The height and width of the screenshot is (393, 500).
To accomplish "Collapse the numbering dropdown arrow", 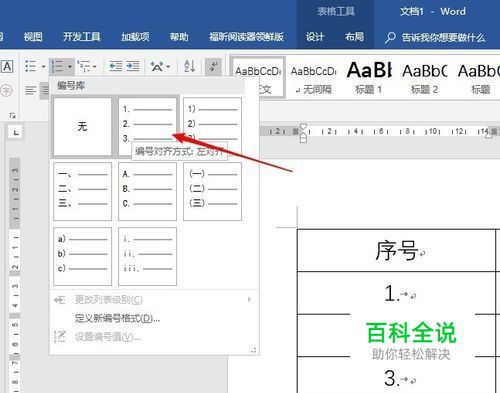I will click(70, 67).
